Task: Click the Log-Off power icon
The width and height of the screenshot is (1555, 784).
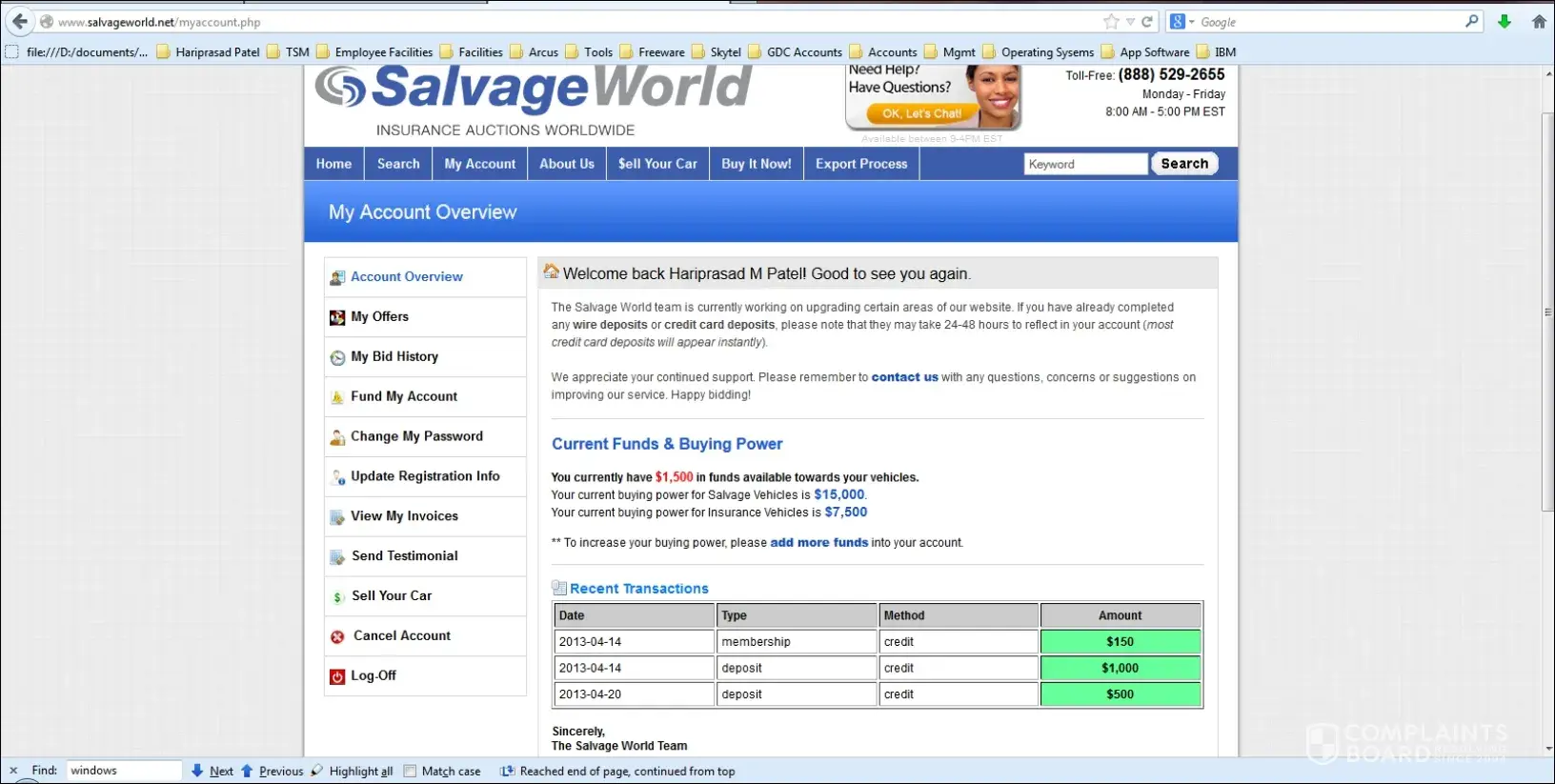Action: coord(337,676)
